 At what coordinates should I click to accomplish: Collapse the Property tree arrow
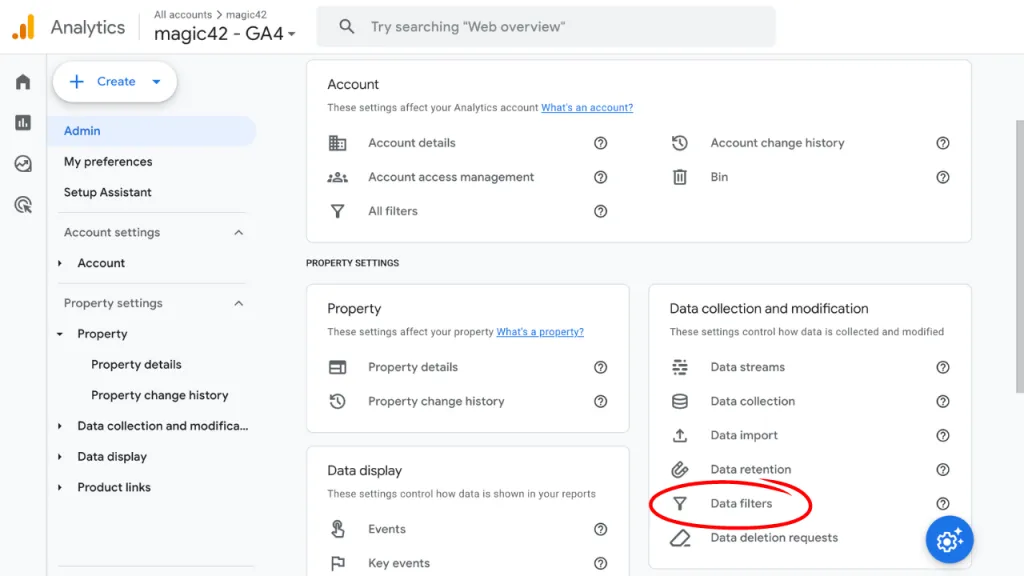pos(59,334)
